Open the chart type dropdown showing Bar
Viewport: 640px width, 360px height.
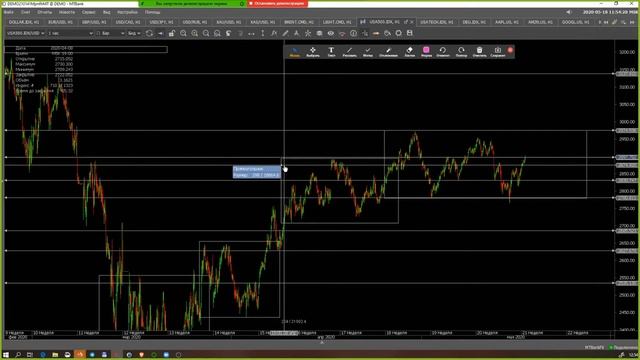click(x=110, y=33)
